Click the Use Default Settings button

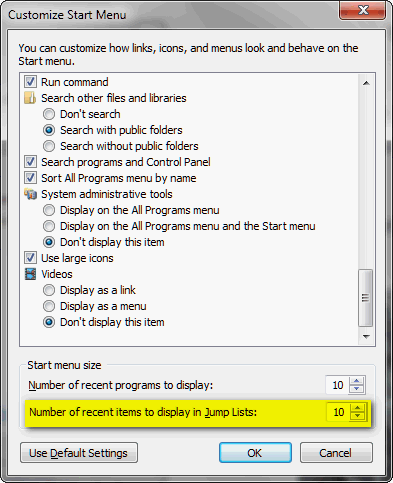coord(79,453)
